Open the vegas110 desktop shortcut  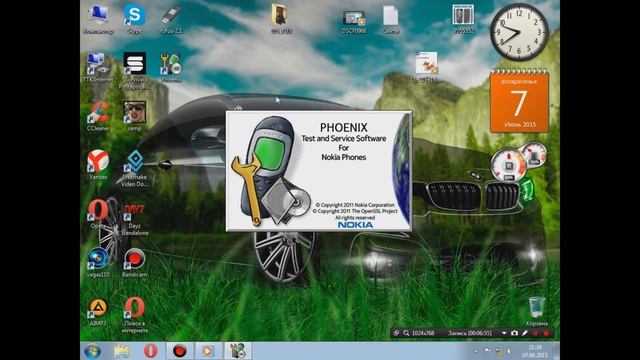pyautogui.click(x=98, y=262)
